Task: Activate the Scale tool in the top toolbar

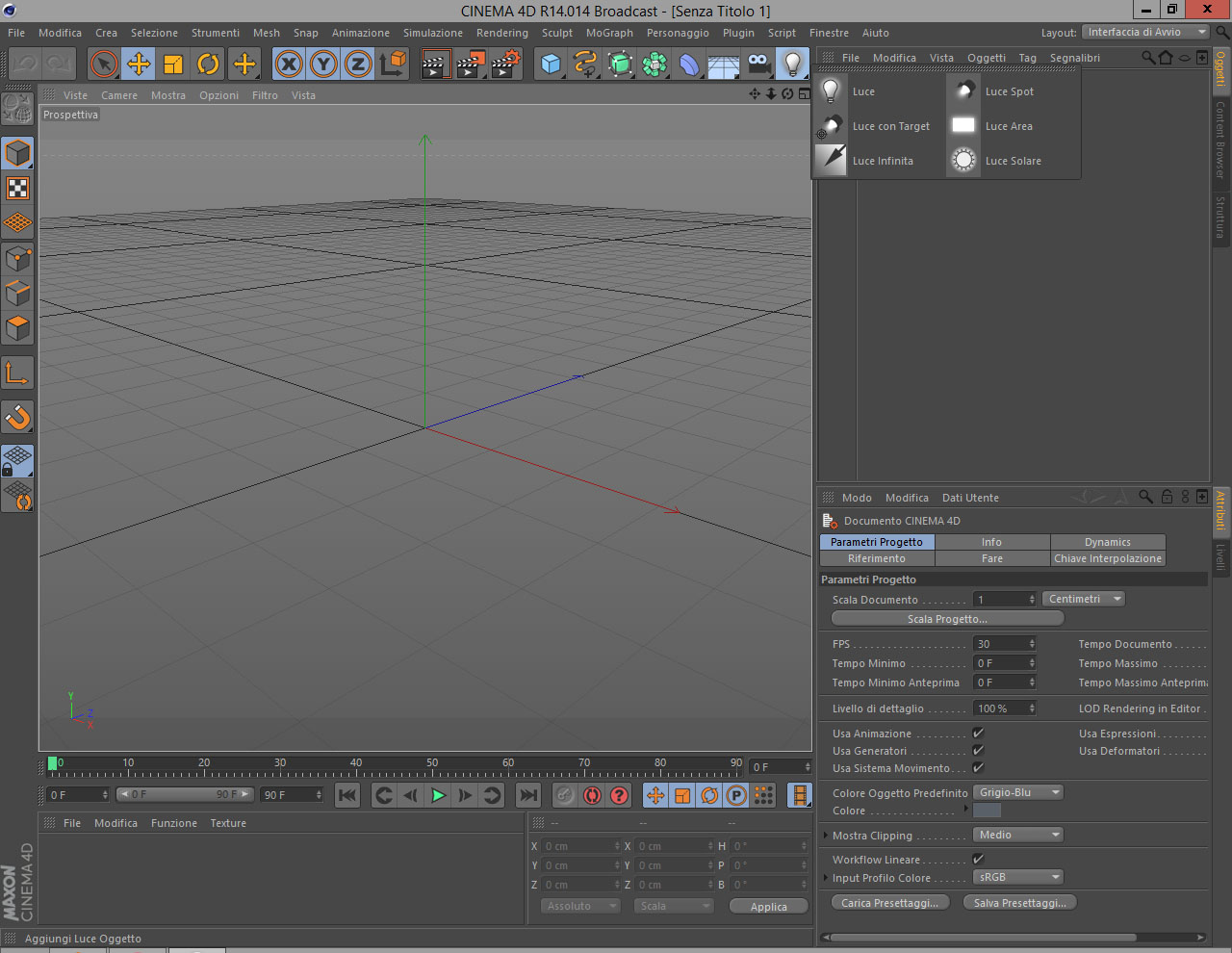Action: 173,64
